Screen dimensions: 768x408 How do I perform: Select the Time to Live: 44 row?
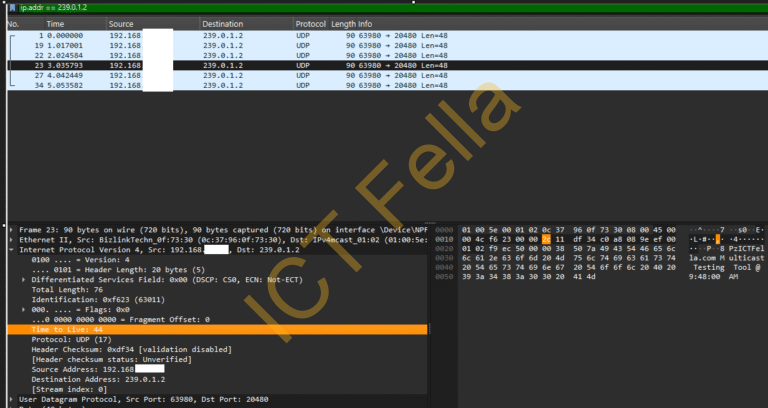pos(217,330)
